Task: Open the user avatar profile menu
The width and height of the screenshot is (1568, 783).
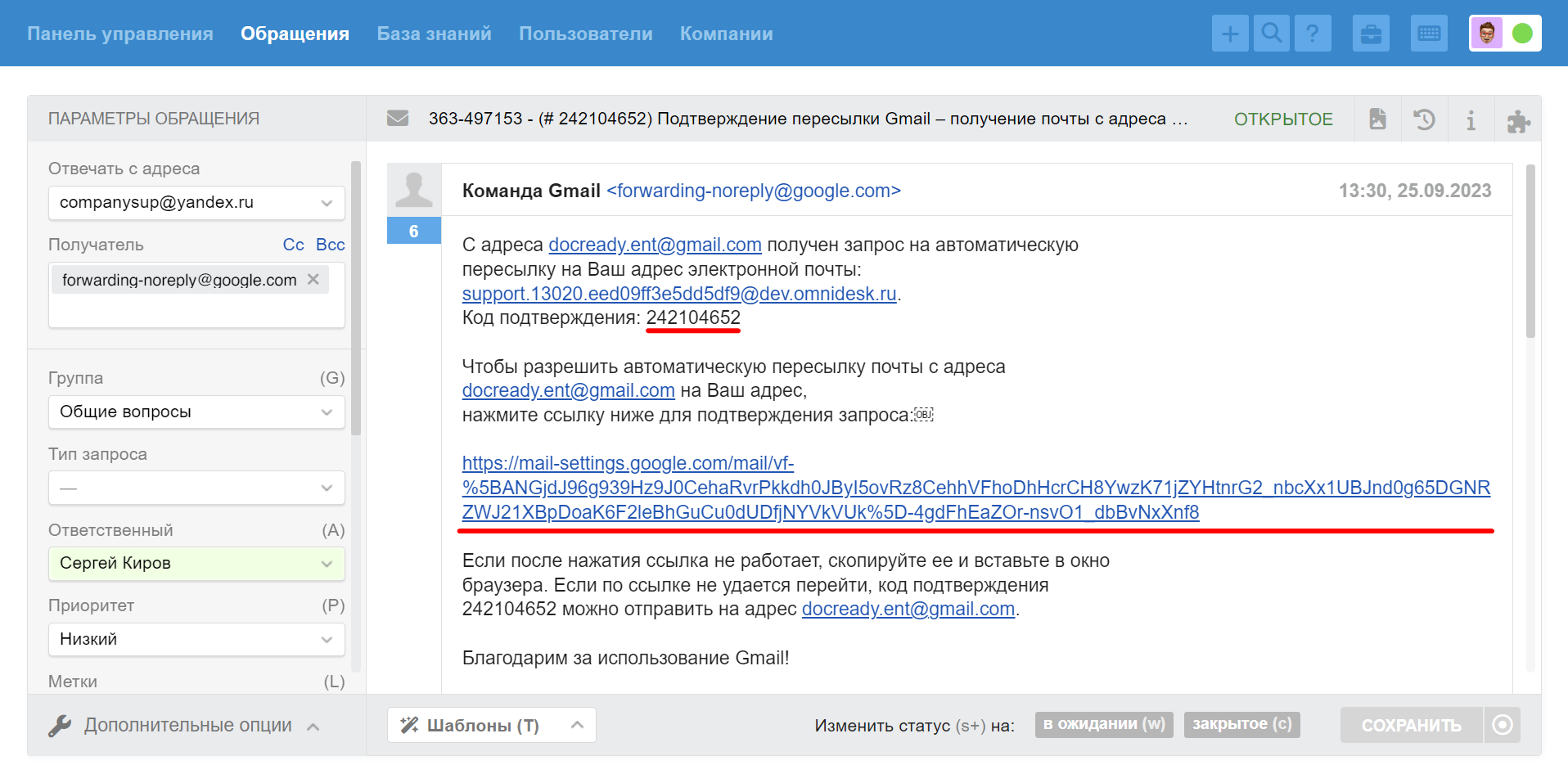Action: [1487, 34]
